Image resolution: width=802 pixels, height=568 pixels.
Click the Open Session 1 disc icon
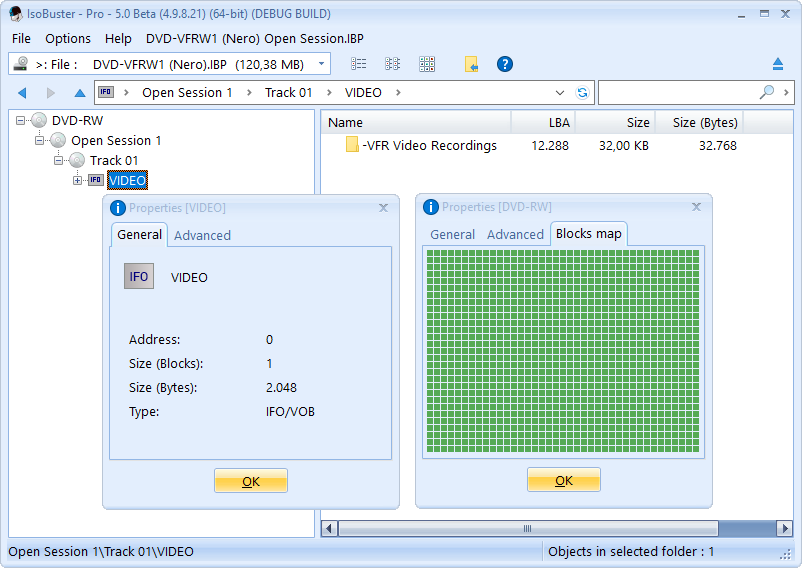58,140
